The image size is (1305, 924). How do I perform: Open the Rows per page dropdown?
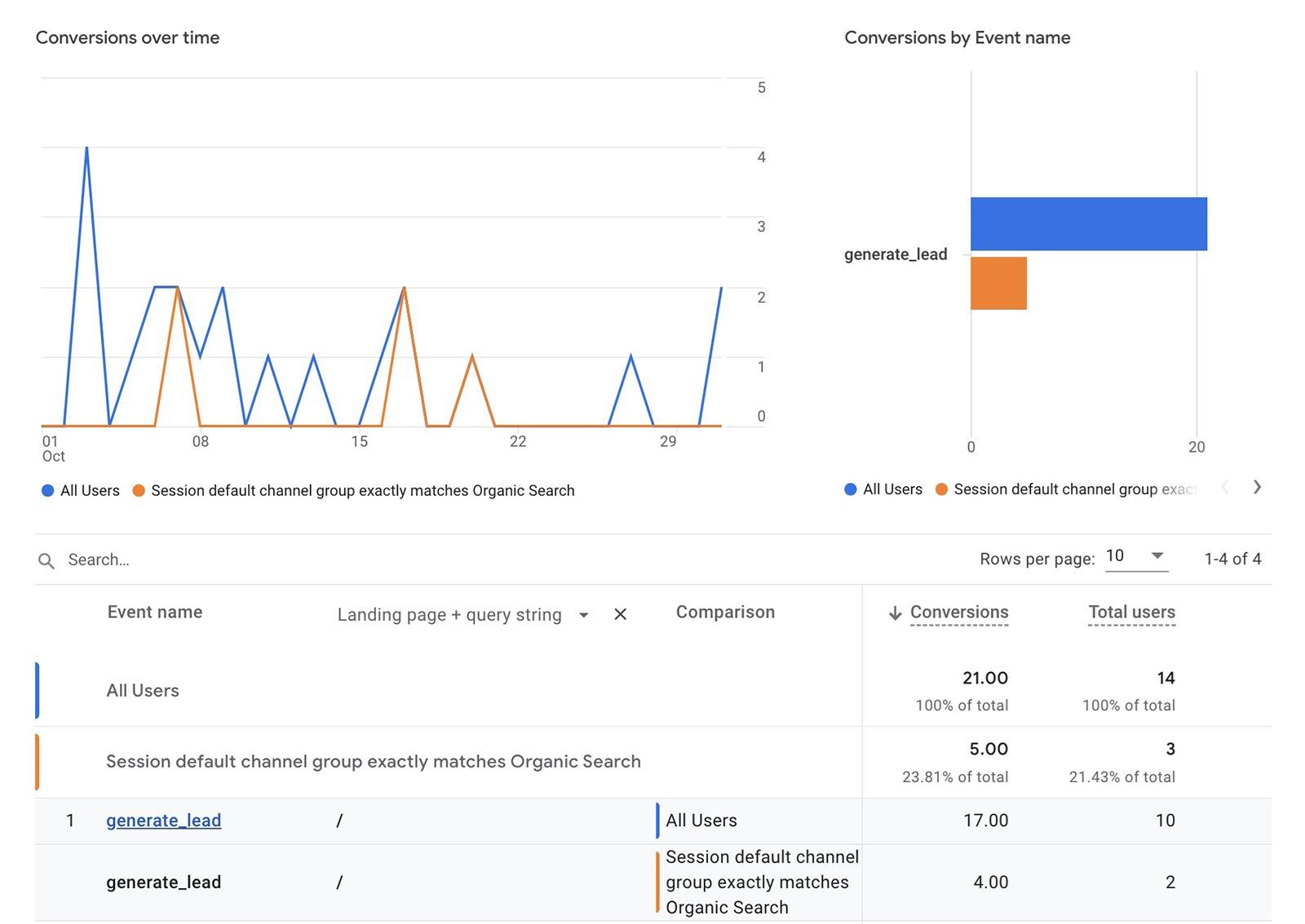pyautogui.click(x=1136, y=556)
